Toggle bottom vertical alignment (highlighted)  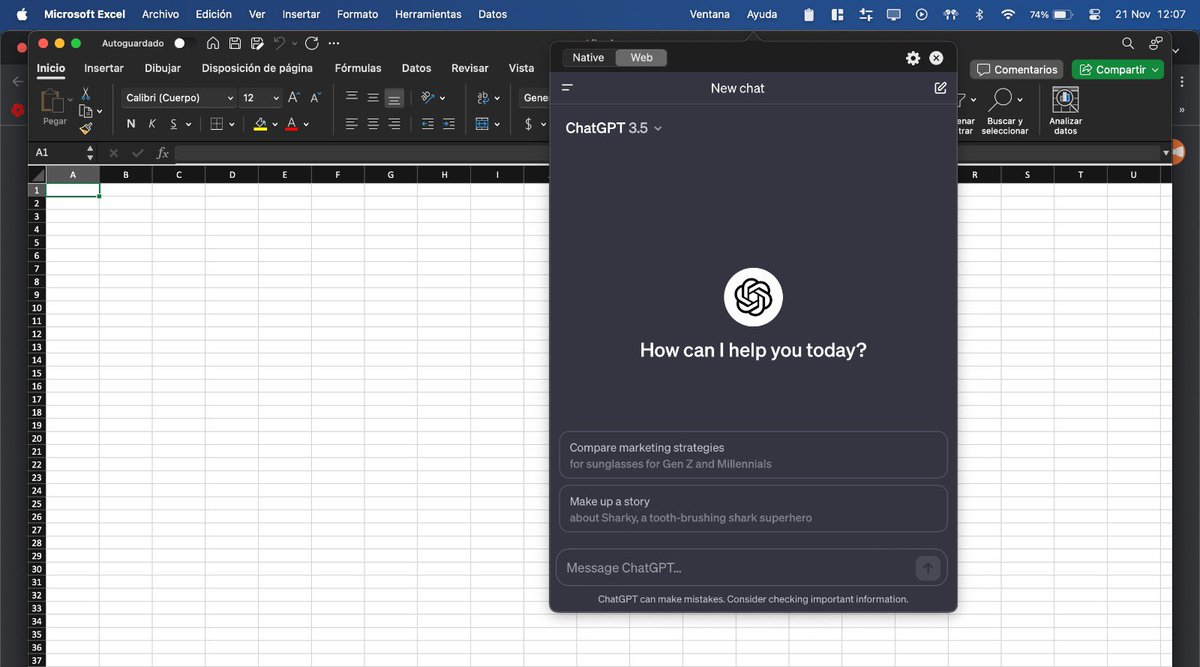pos(394,97)
